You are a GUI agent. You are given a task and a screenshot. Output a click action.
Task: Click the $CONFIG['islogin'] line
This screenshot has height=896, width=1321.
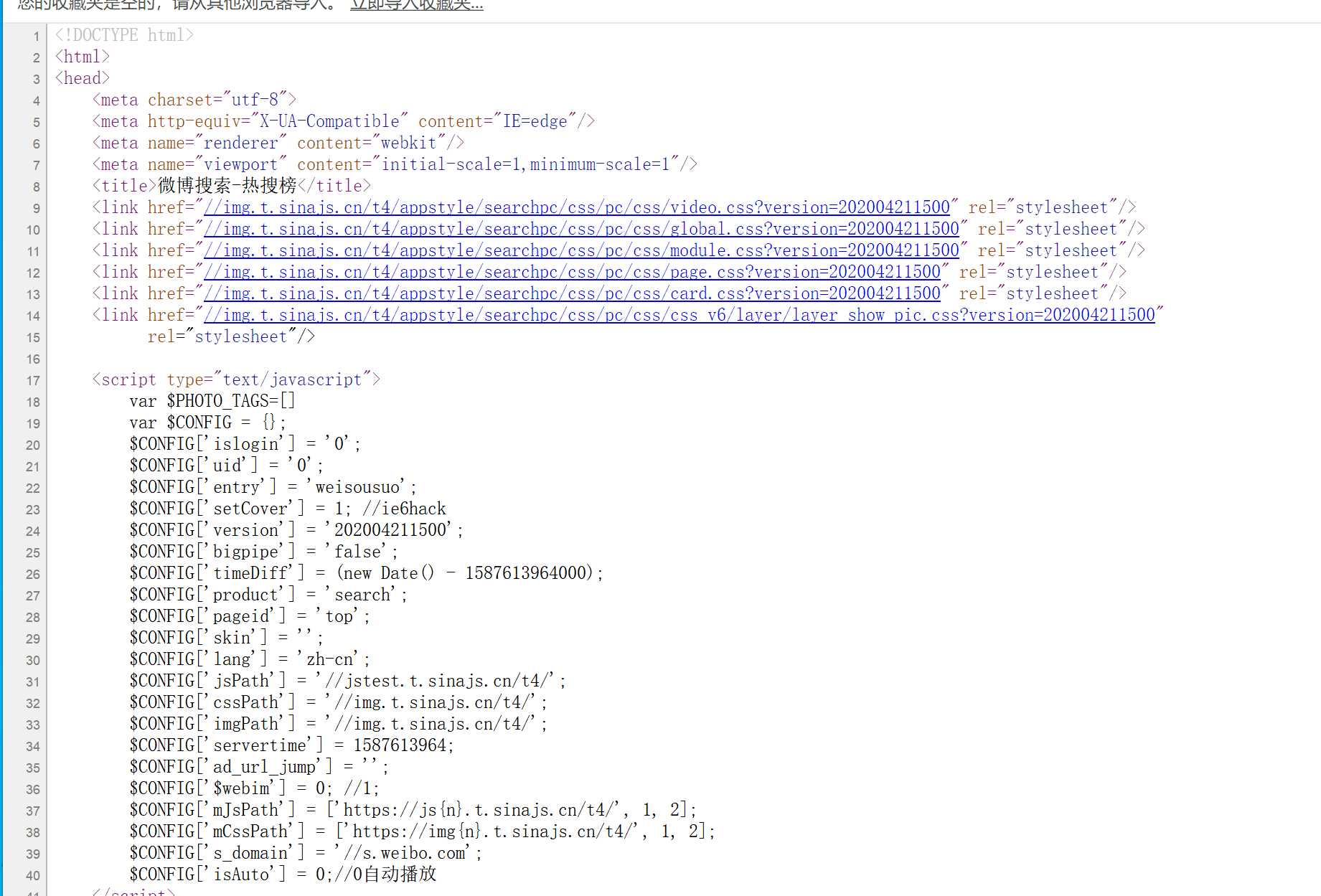point(245,444)
